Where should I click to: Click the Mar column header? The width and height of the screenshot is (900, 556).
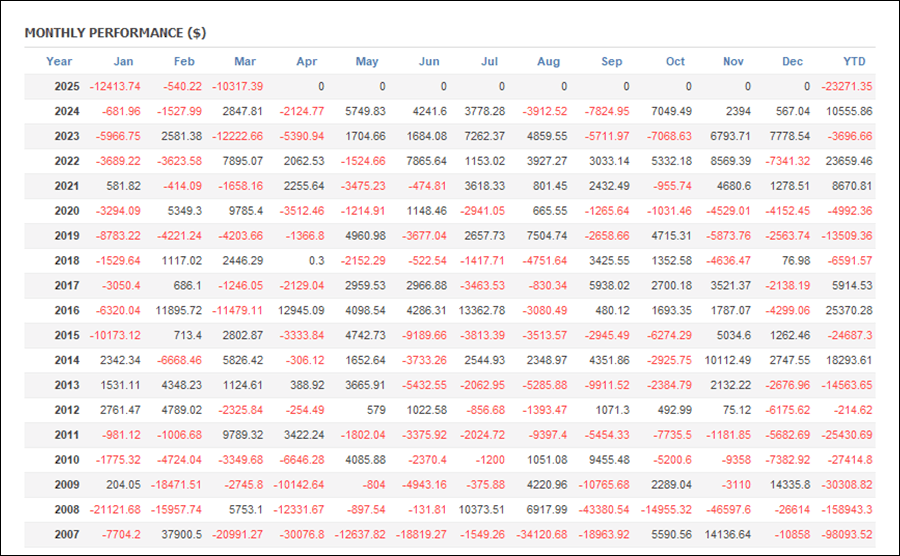(245, 61)
